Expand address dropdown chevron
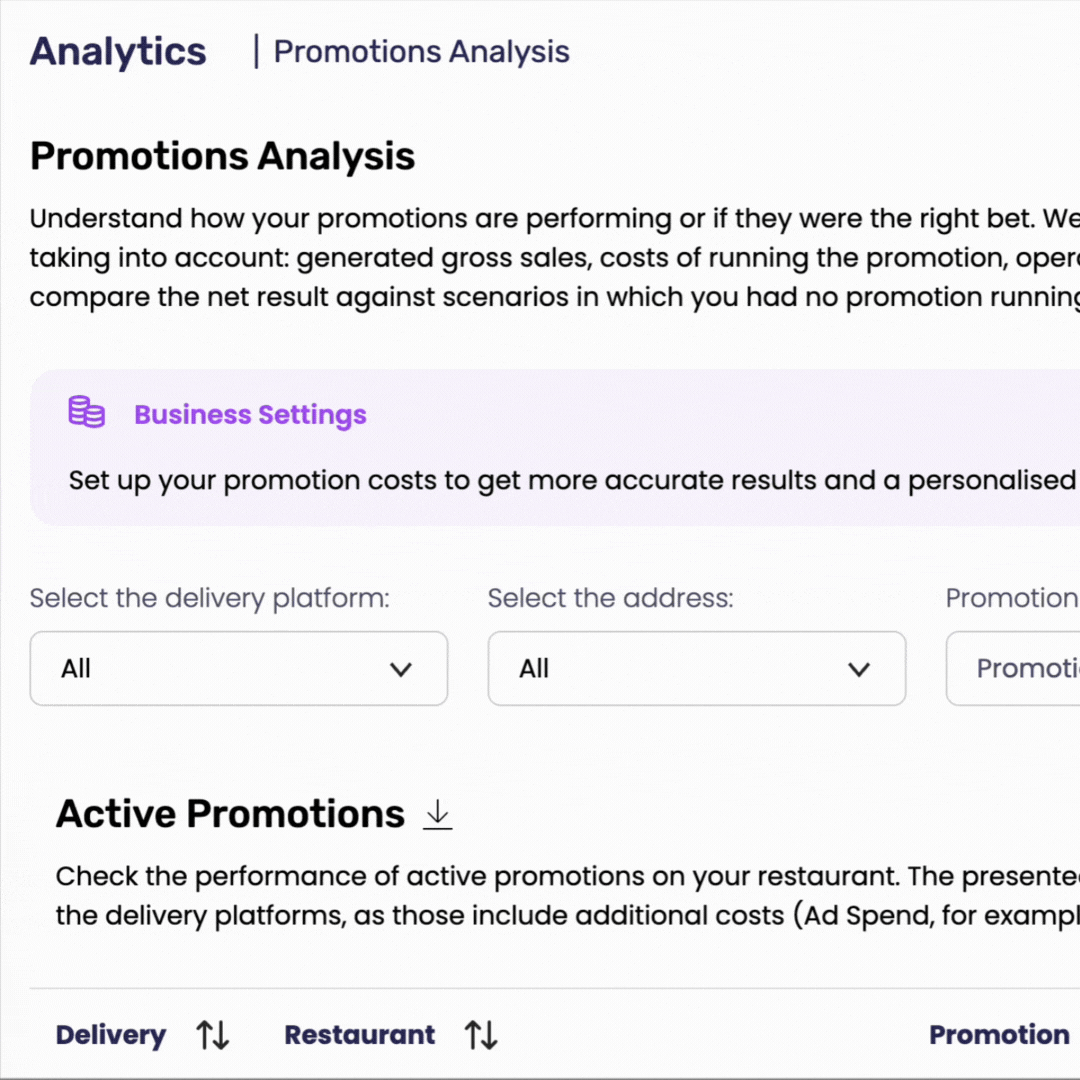The image size is (1080, 1080). click(859, 669)
